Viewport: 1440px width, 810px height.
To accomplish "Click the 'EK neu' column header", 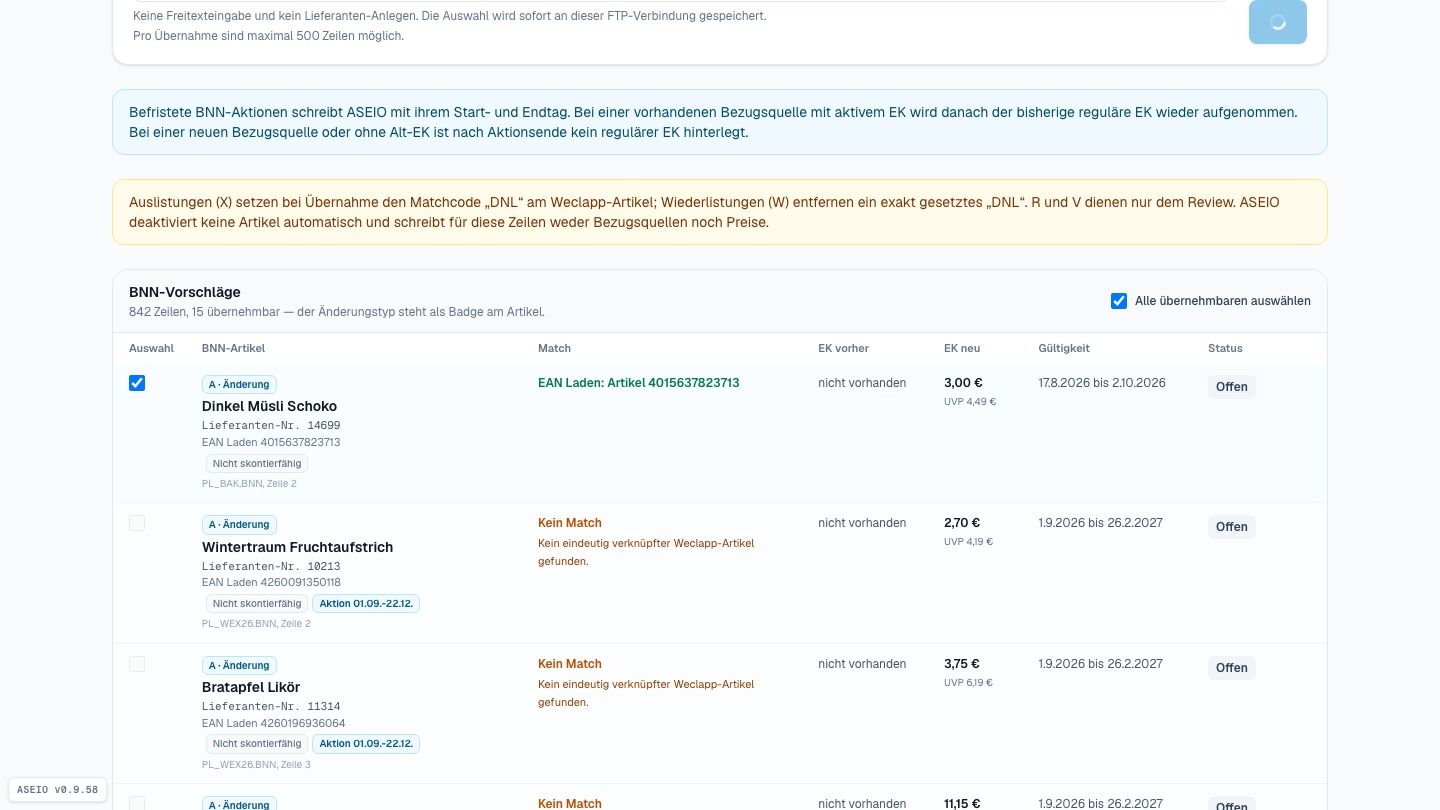I will point(962,348).
